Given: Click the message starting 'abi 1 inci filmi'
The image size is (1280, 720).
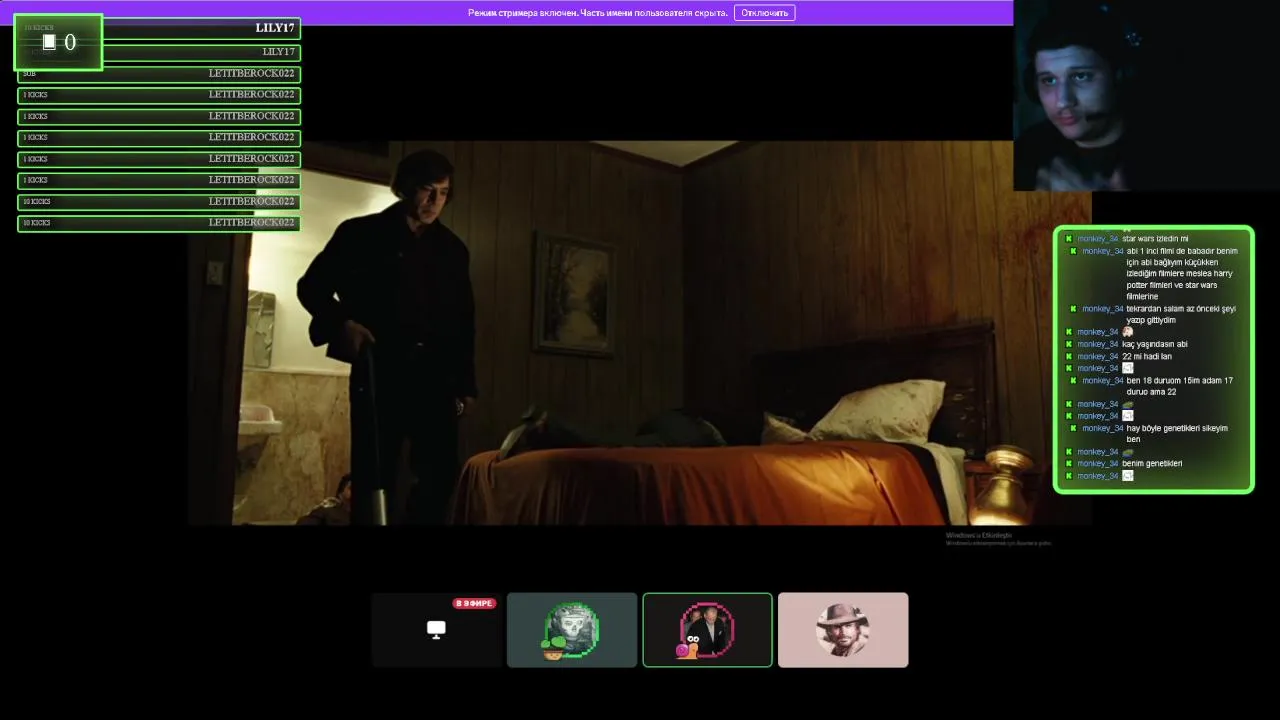Looking at the screenshot, I should (x=1182, y=274).
